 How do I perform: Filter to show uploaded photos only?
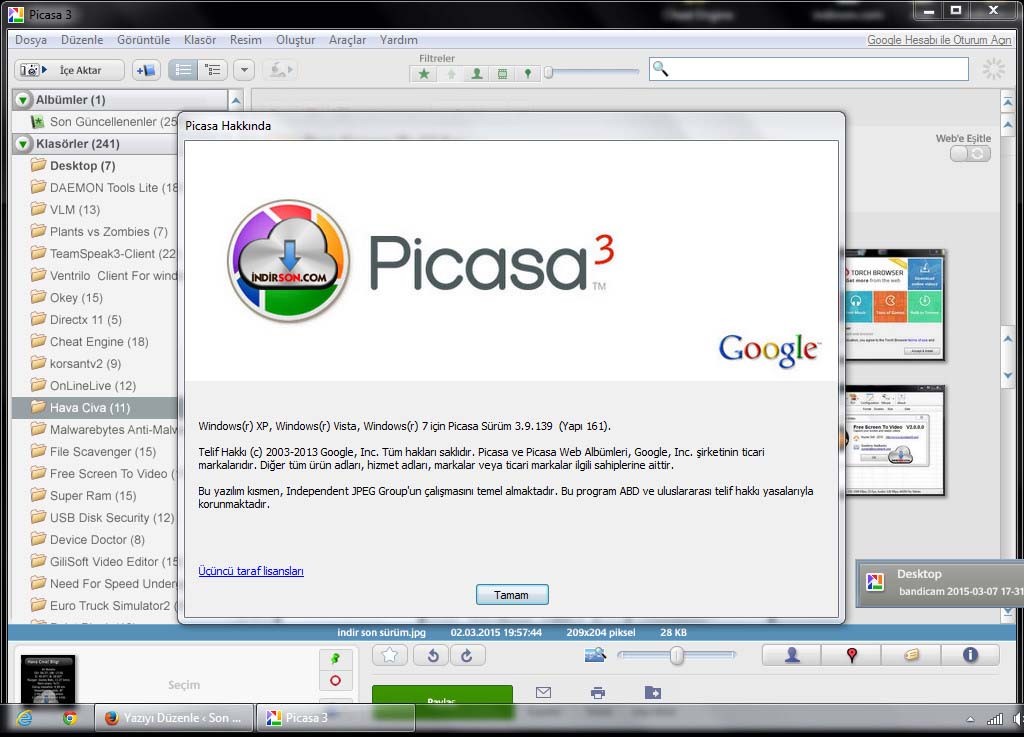pos(451,74)
